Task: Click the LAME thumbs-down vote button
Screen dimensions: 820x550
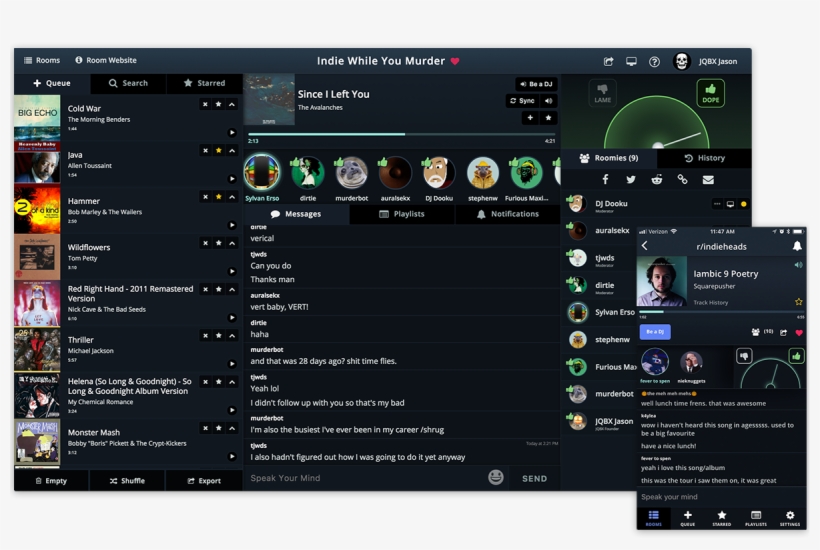Action: coord(602,93)
